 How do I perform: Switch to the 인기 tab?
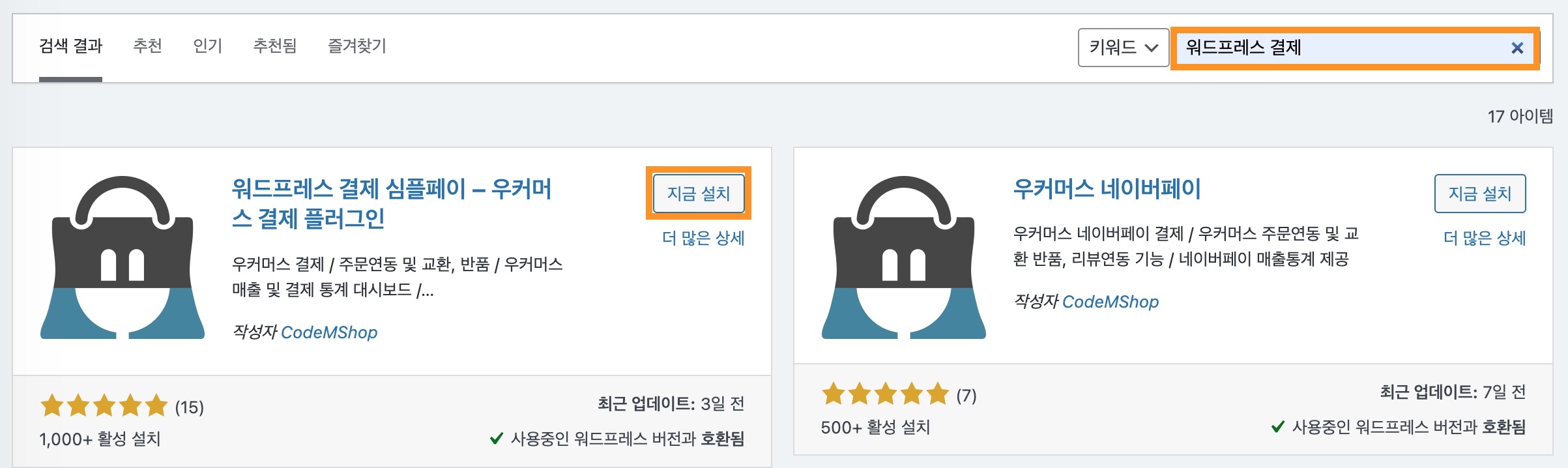tap(207, 46)
